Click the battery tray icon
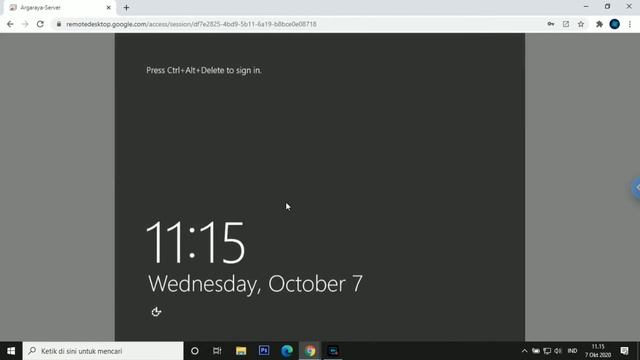The width and height of the screenshot is (640, 360). (x=536, y=351)
